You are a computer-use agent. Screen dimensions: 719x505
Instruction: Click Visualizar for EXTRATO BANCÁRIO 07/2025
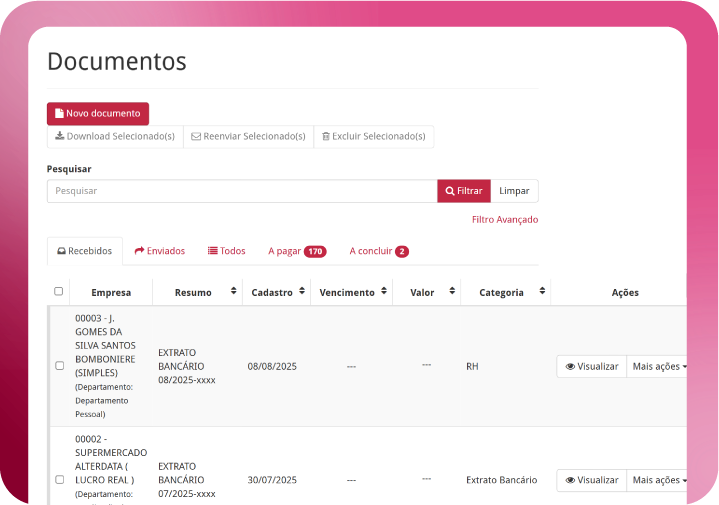pos(592,480)
